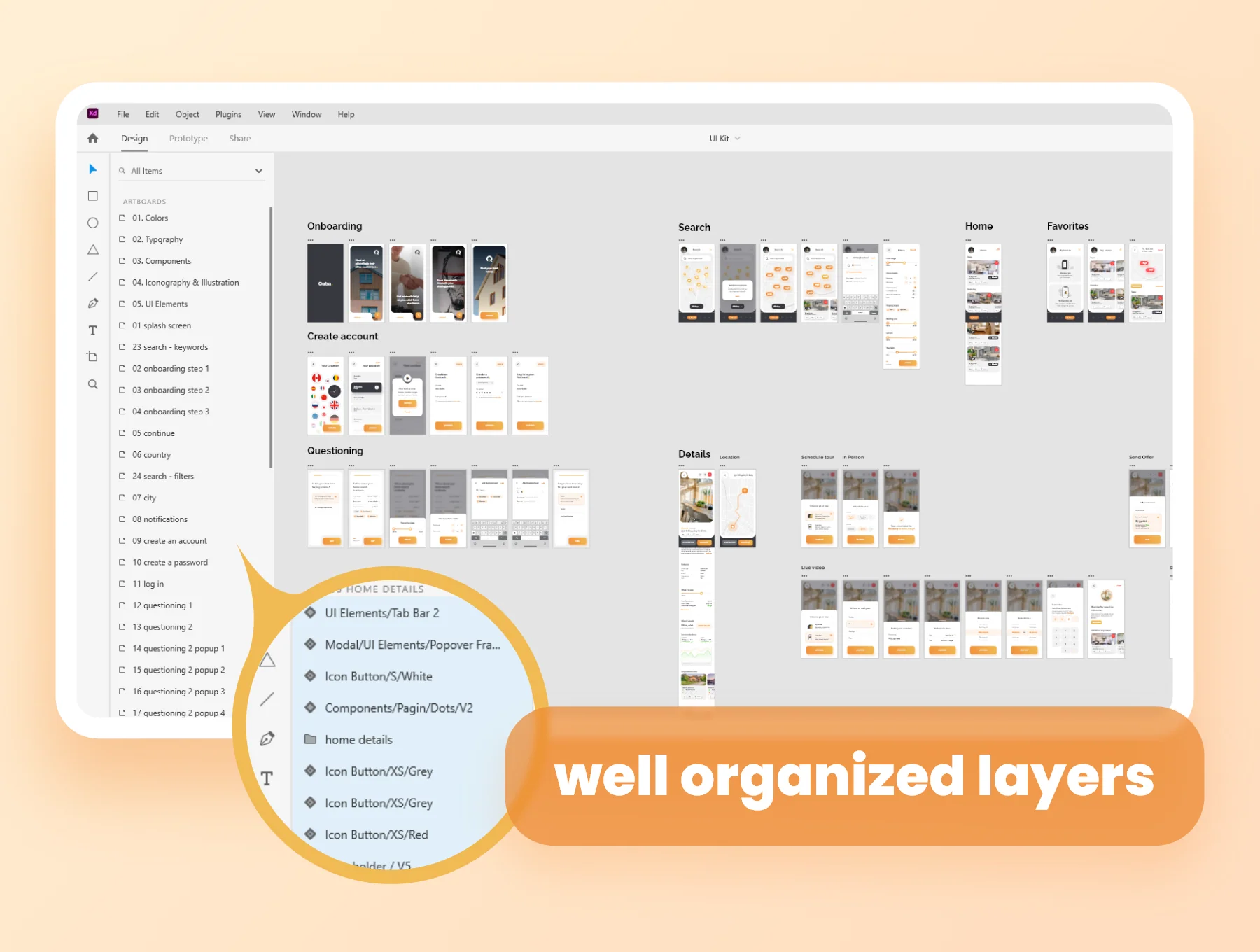Click the search magnifier in All Items

point(122,171)
